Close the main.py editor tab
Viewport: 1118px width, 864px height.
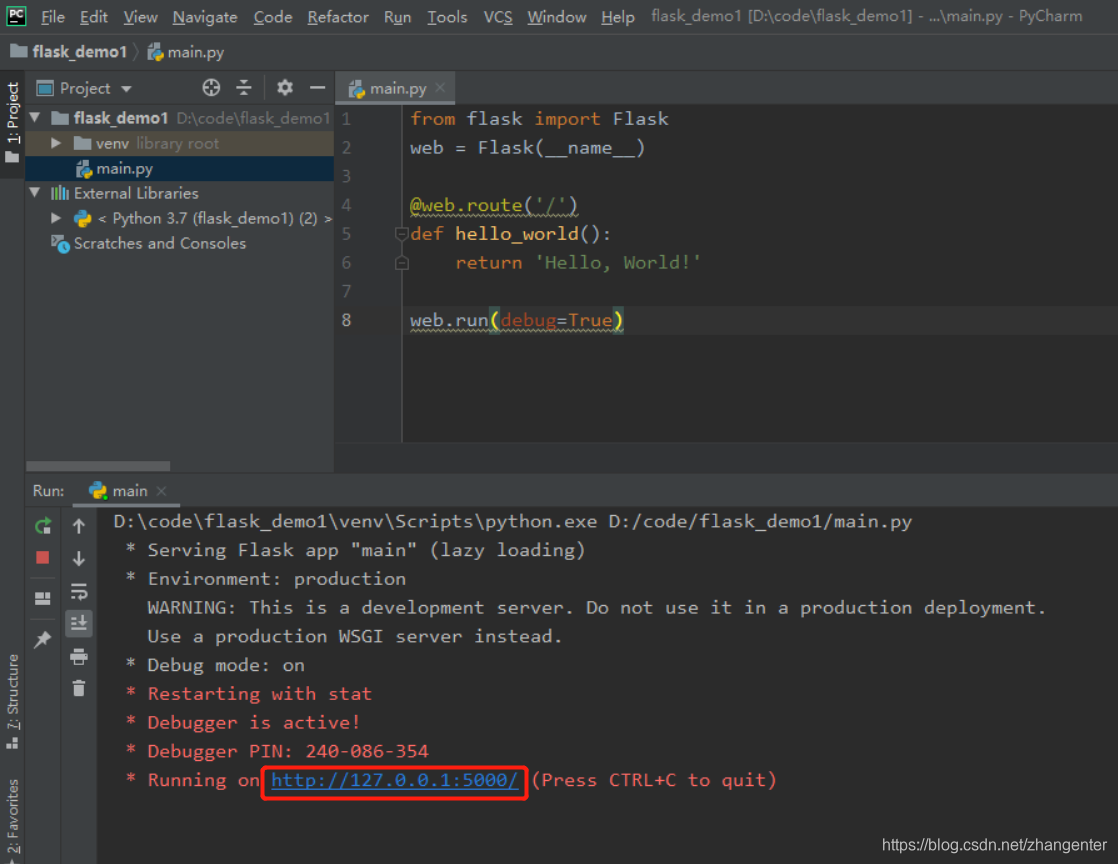tap(441, 88)
